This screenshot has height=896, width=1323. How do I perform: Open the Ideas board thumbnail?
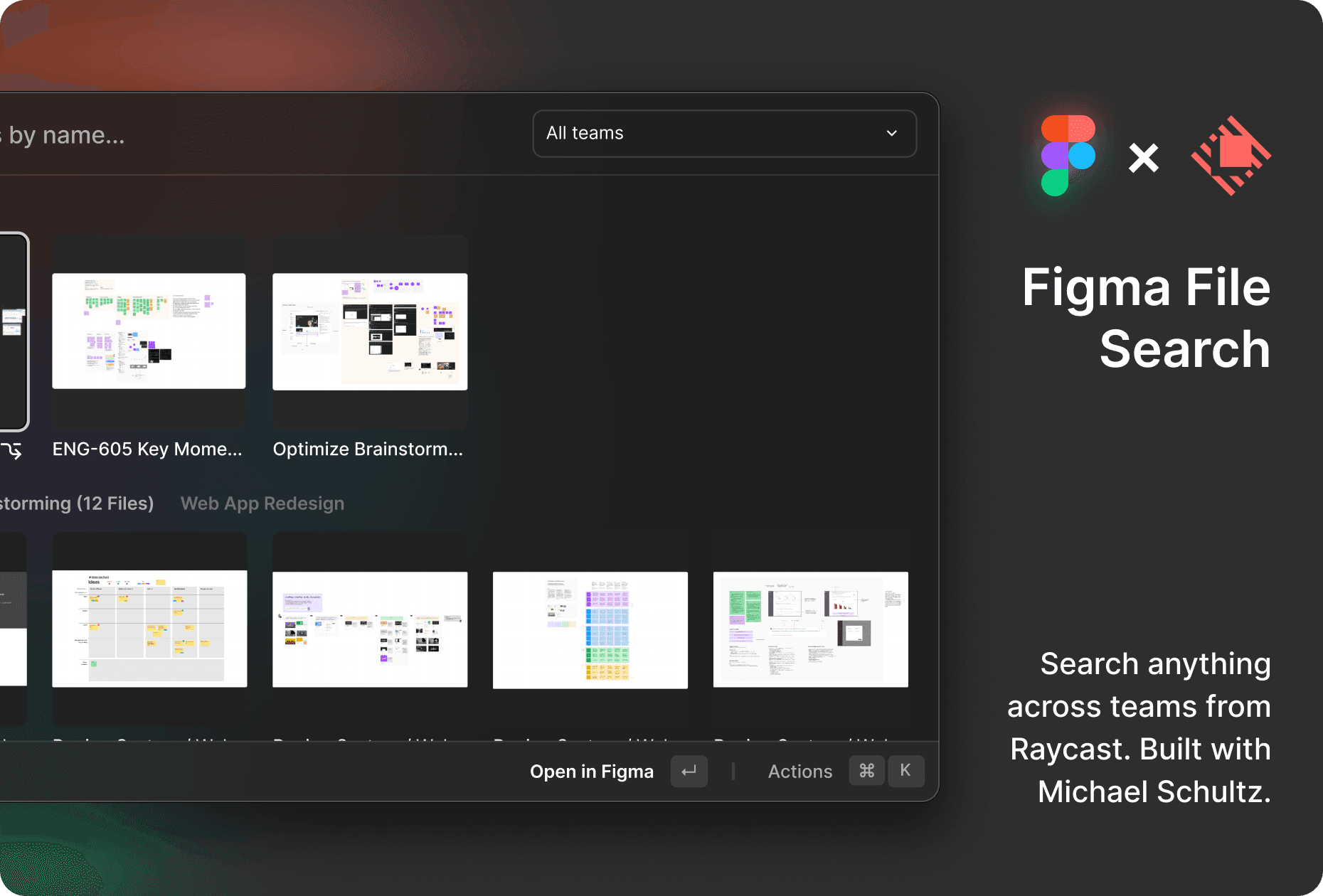click(x=149, y=629)
